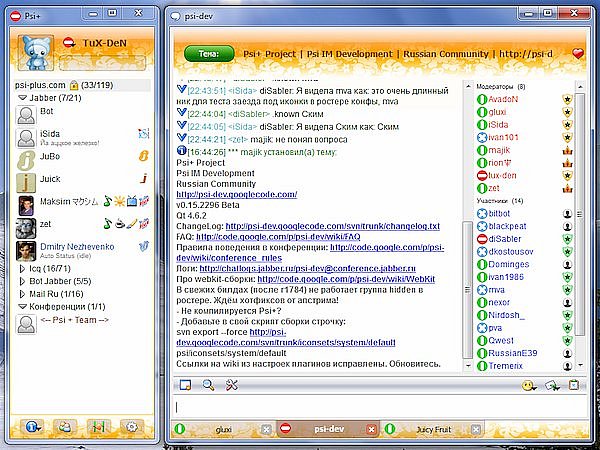Collapse the Конференции (1/1) group
Viewport: 600px width, 450px height.
(22, 306)
